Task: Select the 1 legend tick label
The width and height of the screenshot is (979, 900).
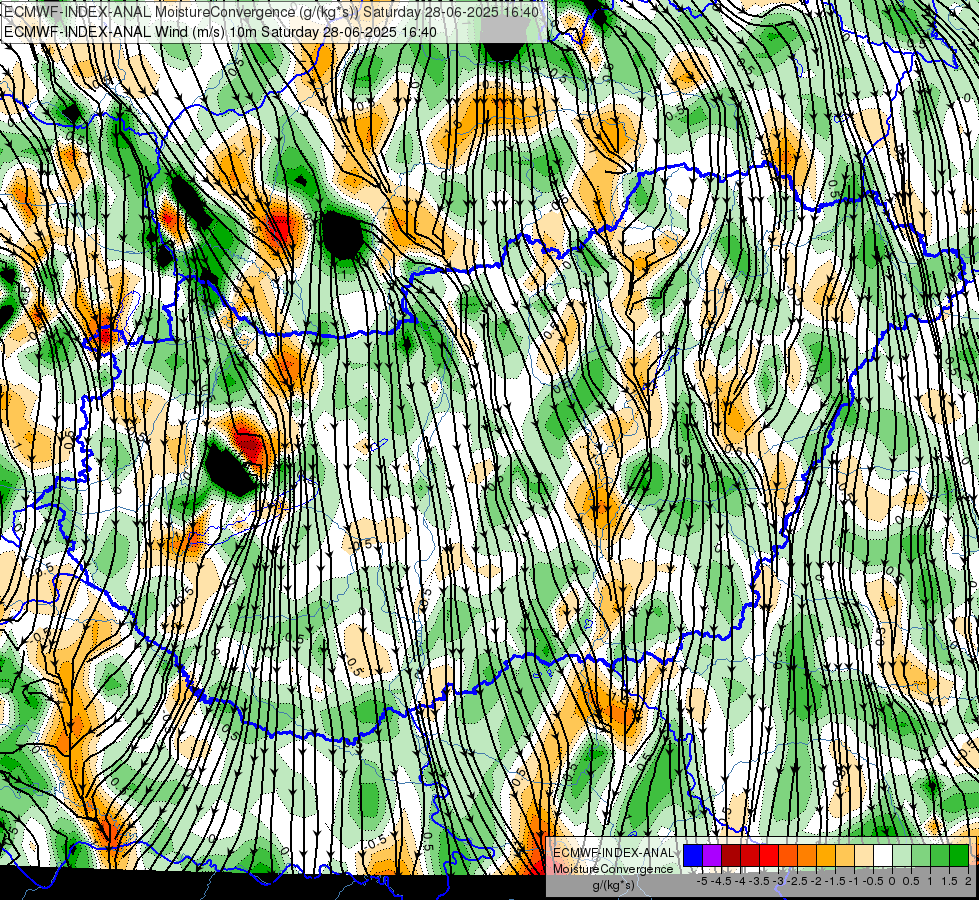Action: click(x=930, y=881)
